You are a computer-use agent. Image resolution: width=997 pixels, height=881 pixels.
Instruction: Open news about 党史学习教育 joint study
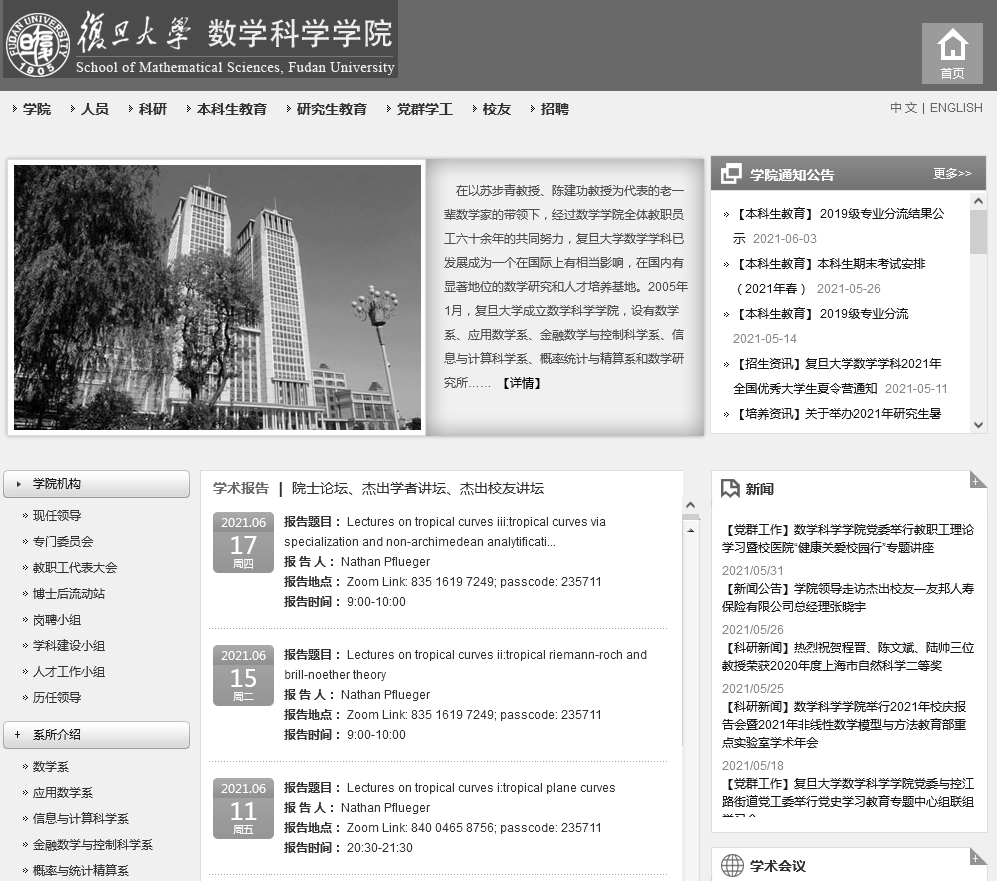click(x=848, y=796)
